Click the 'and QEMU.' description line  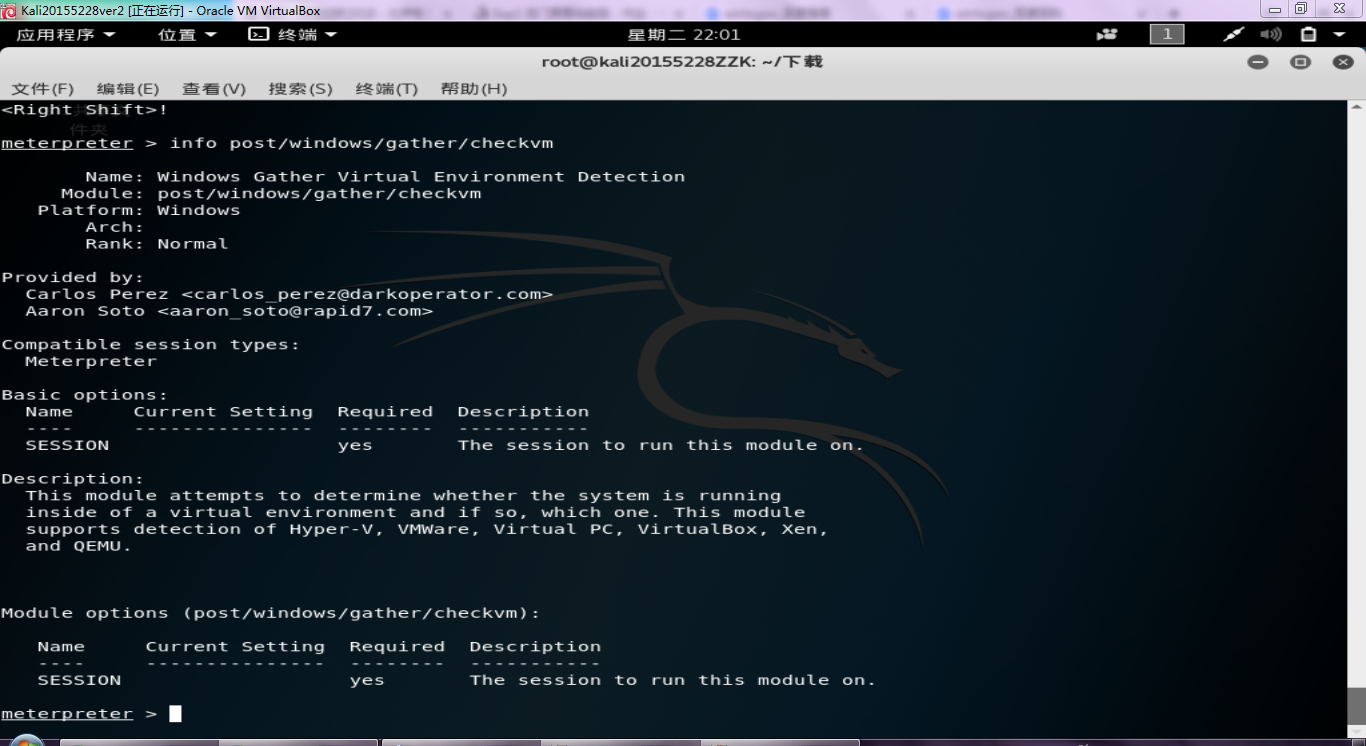coord(79,546)
